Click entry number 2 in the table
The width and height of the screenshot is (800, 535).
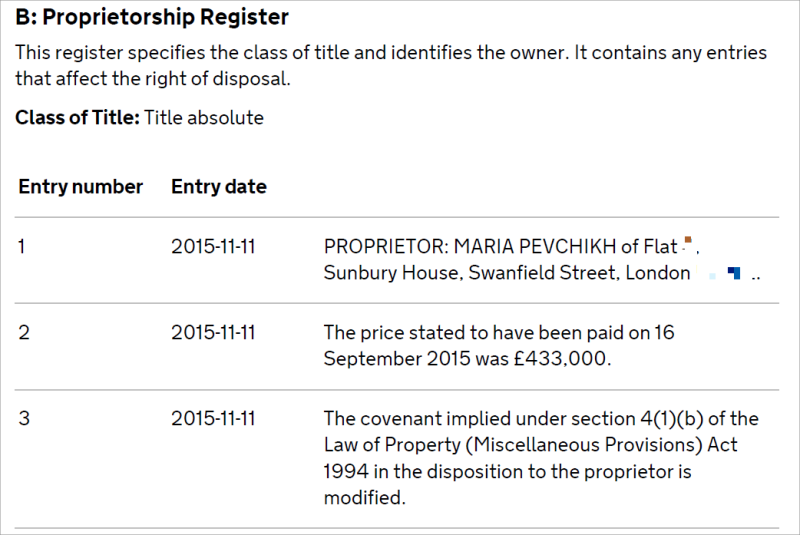click(x=24, y=332)
